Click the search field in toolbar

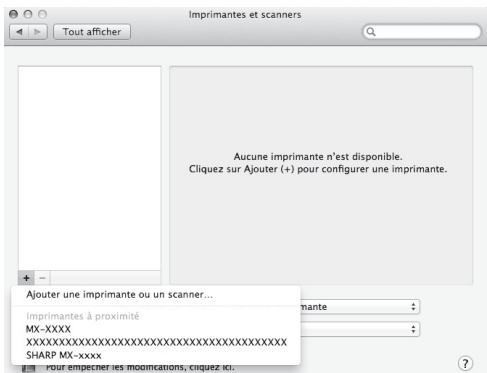pos(422,32)
